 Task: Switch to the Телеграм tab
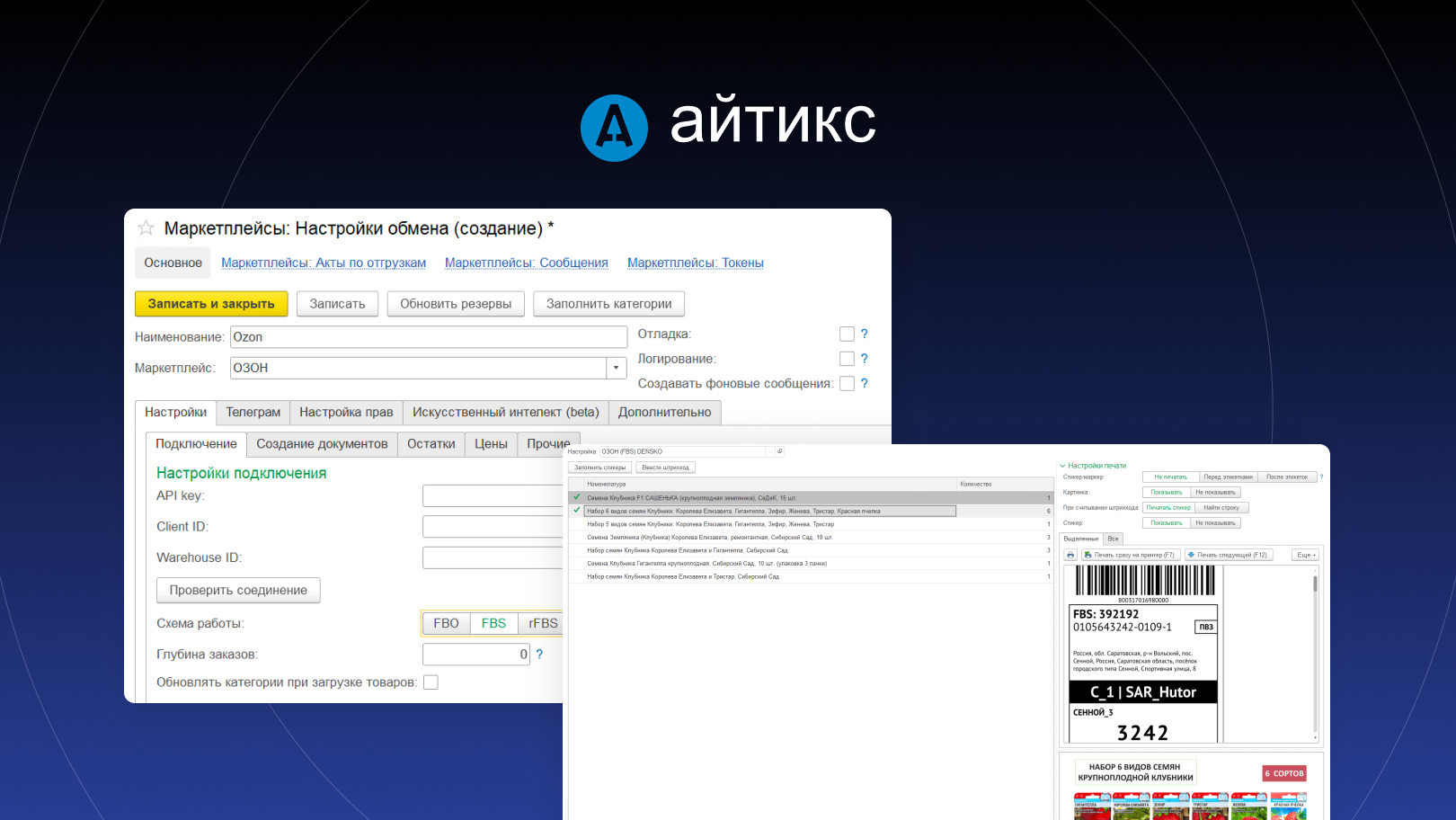click(253, 412)
